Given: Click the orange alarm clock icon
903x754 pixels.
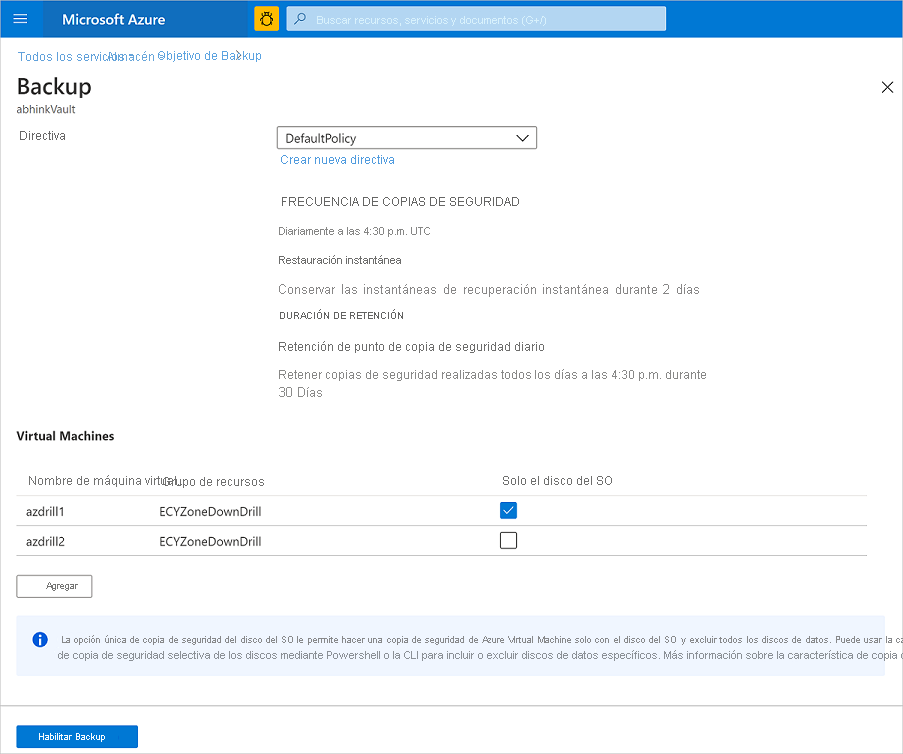Looking at the screenshot, I should click(265, 18).
